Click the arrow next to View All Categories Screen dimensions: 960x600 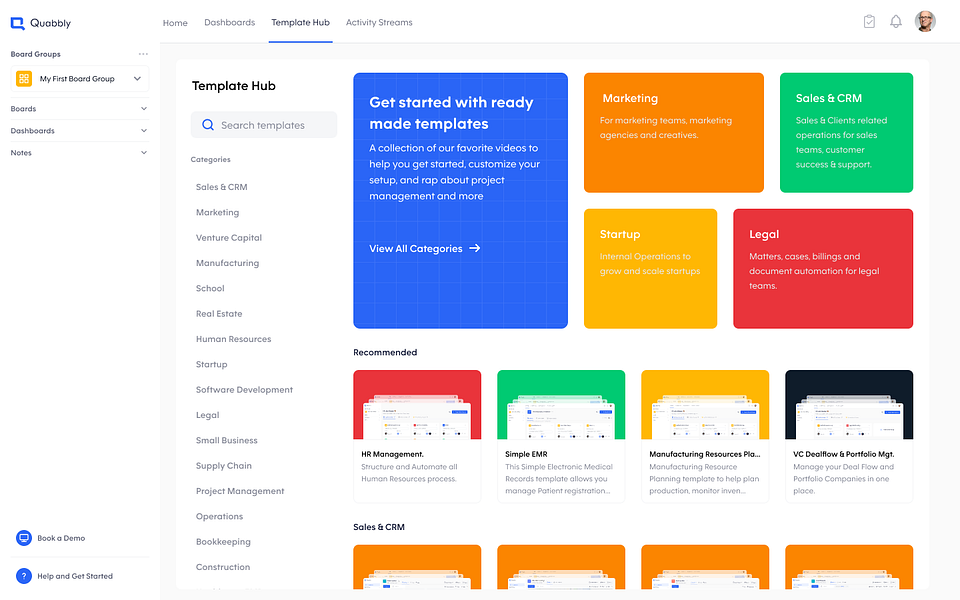point(474,248)
